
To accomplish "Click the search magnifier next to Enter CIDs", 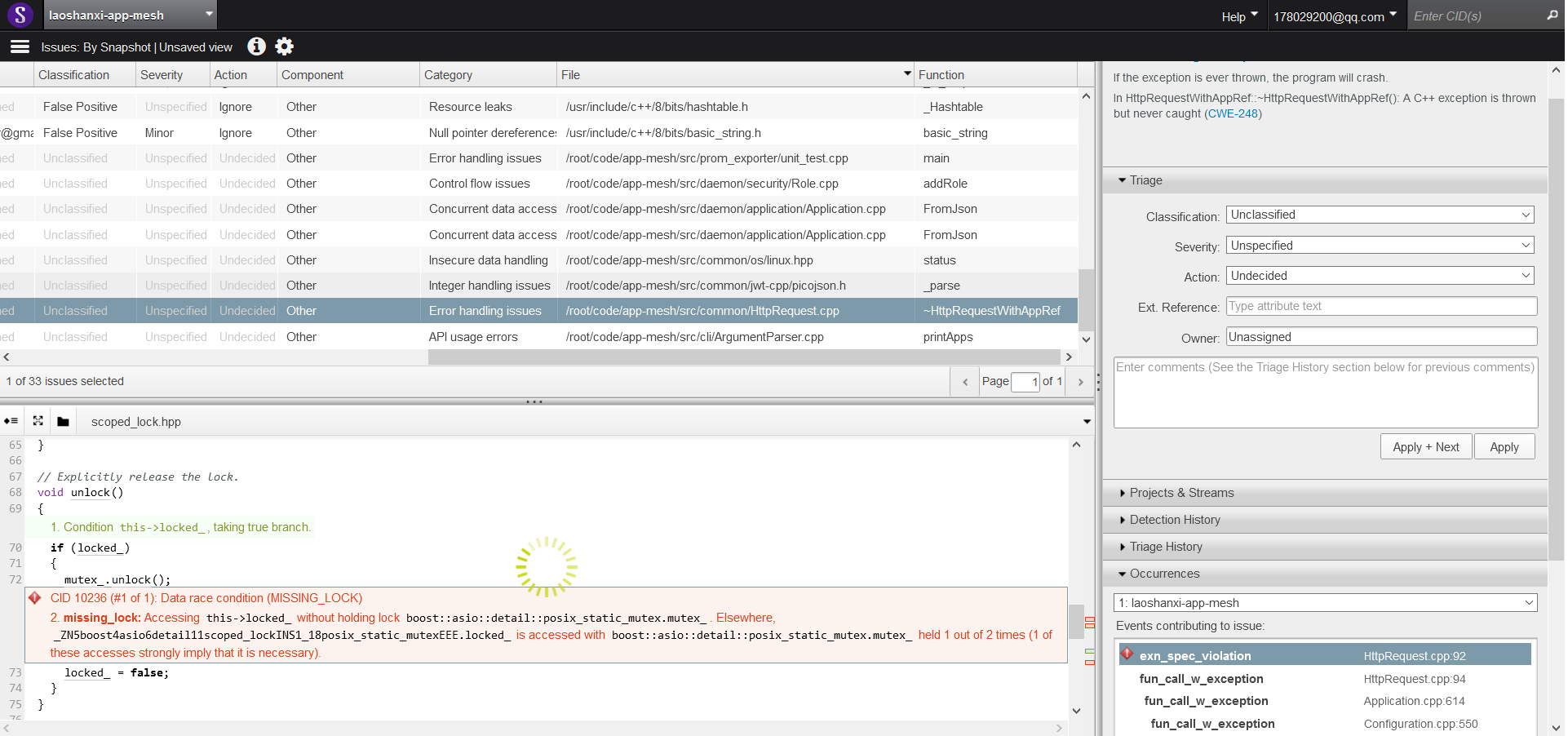I will pos(1552,16).
